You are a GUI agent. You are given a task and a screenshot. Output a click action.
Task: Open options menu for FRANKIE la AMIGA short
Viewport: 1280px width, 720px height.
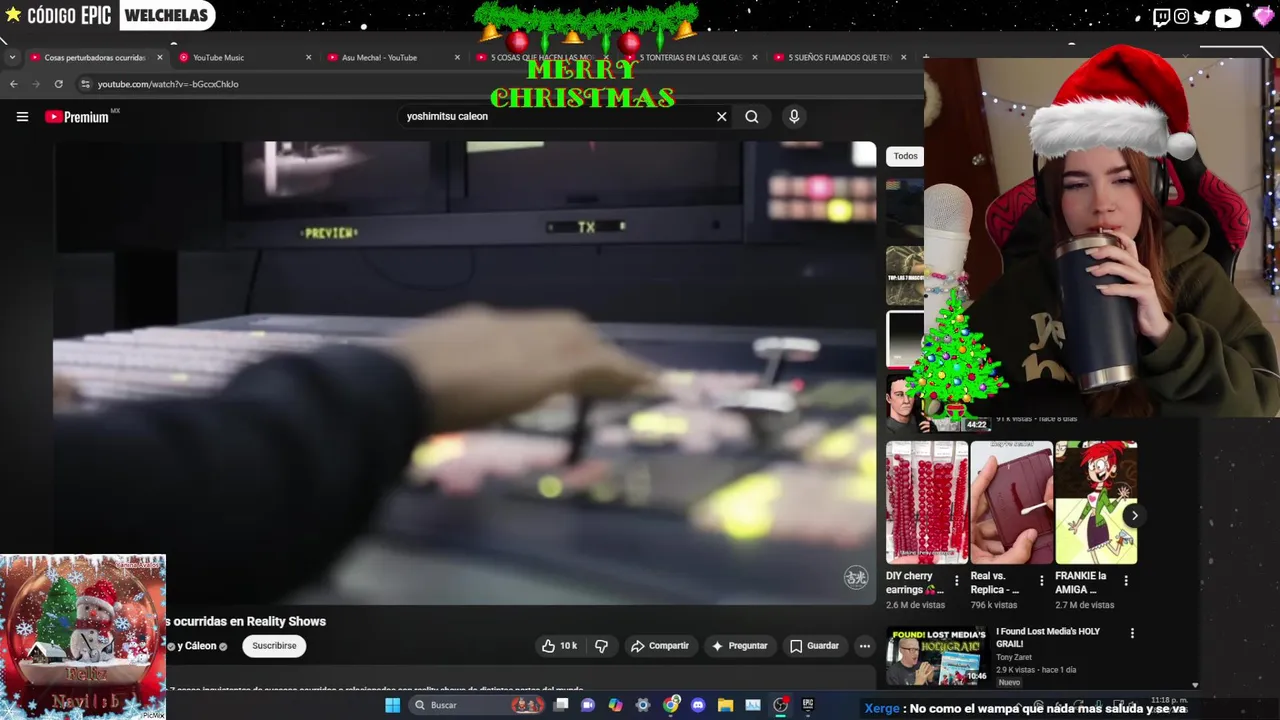pyautogui.click(x=1126, y=580)
